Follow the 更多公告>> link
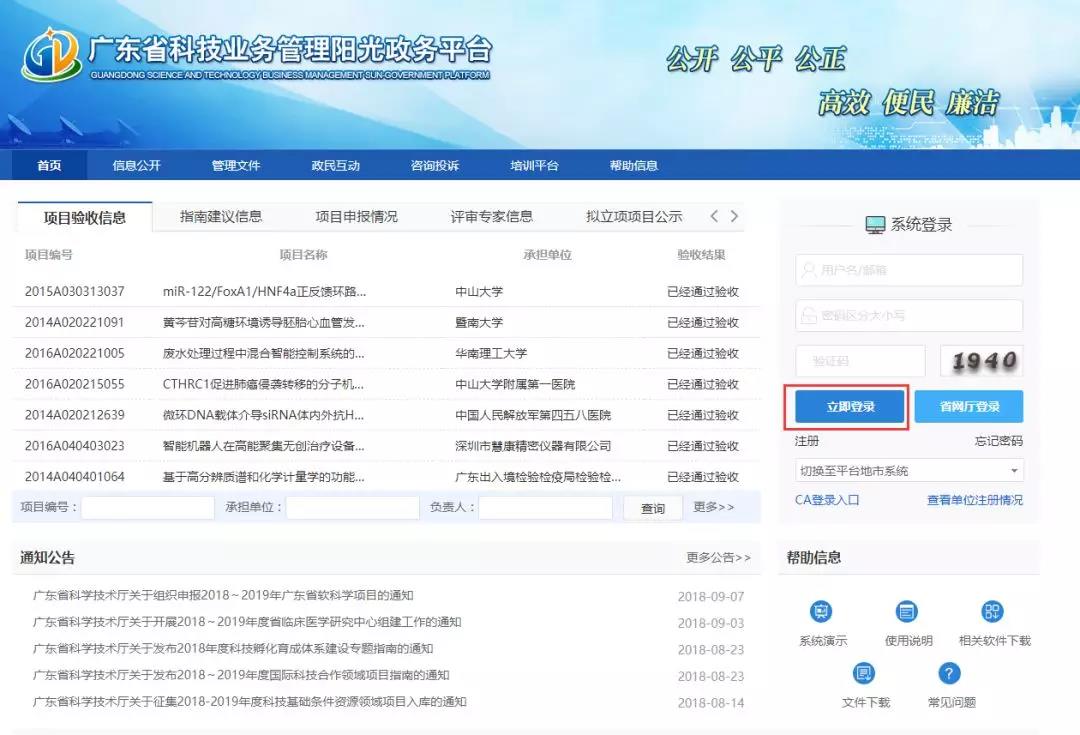The height and width of the screenshot is (735, 1080). 718,558
